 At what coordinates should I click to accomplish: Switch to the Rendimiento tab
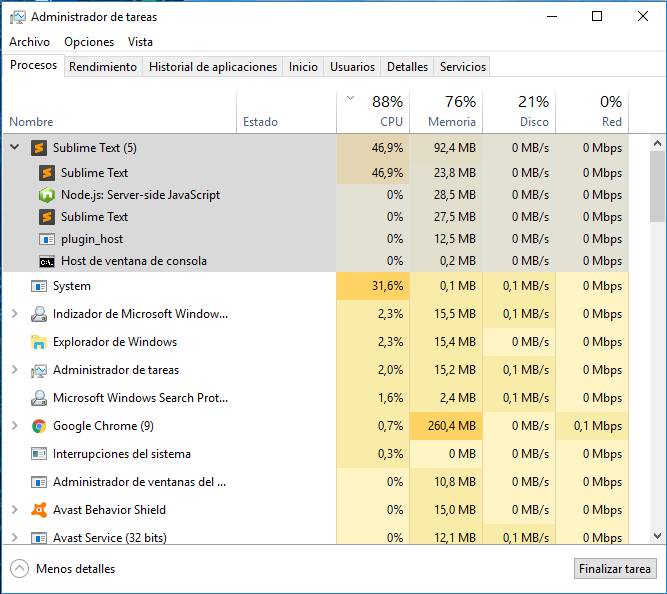click(x=103, y=67)
